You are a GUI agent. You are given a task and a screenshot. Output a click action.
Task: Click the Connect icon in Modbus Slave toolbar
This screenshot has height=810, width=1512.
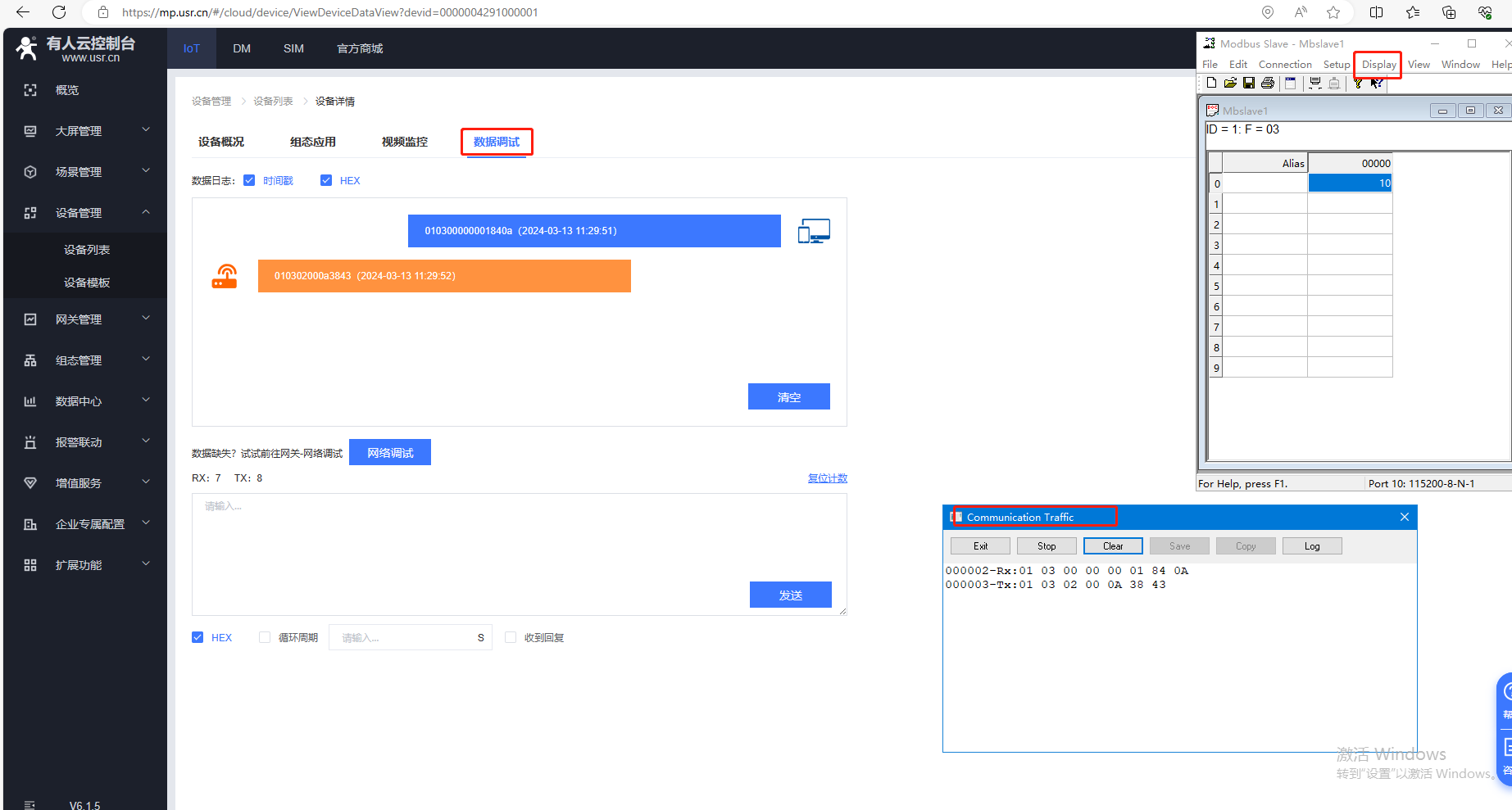coord(1315,83)
